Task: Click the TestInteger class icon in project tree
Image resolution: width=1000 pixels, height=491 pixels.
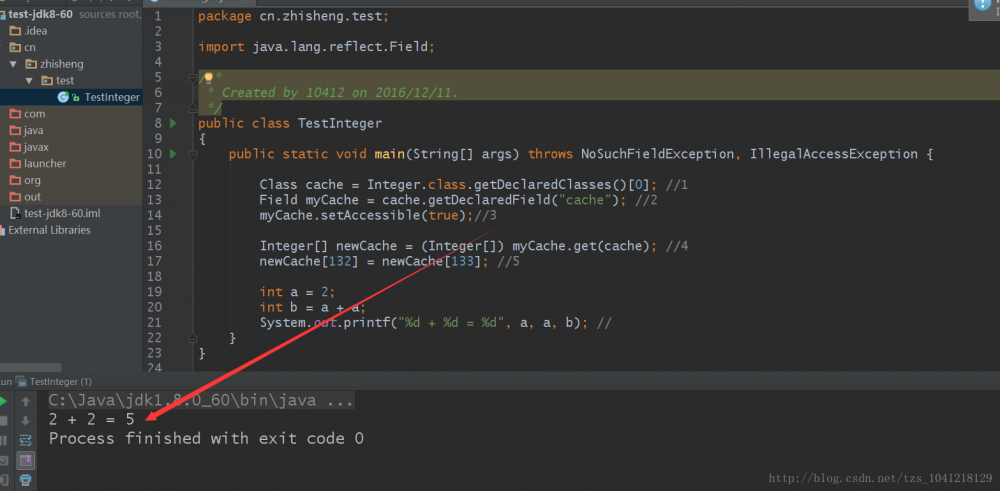Action: coord(62,97)
